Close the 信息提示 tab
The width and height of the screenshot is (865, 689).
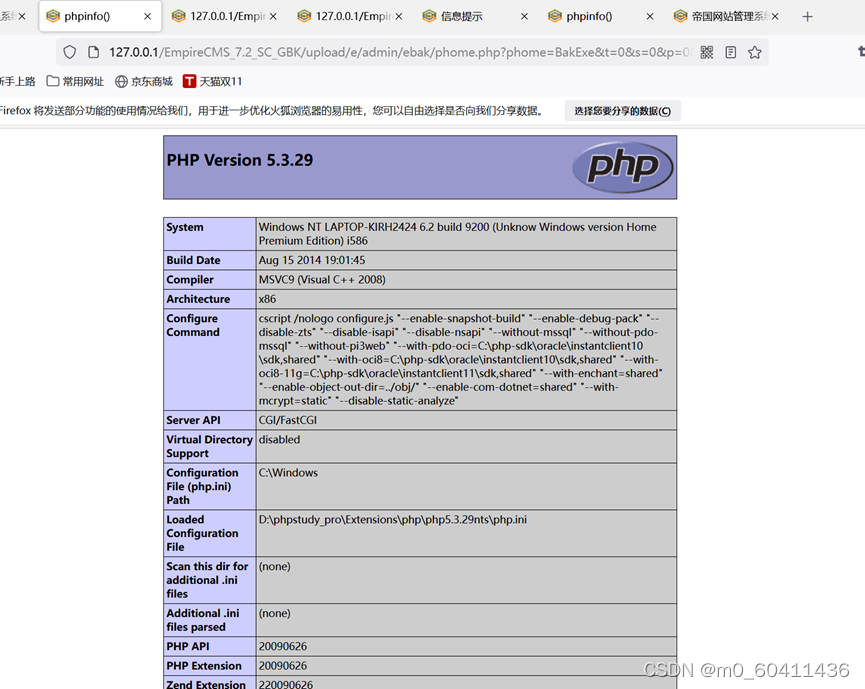[524, 17]
